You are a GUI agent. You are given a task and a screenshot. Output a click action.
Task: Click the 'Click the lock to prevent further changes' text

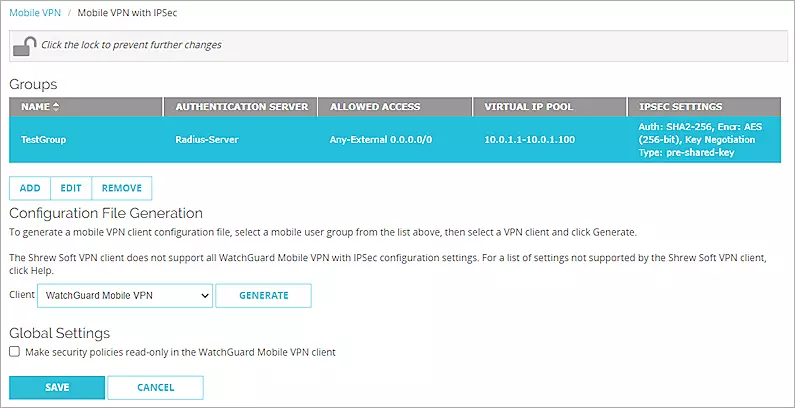pos(131,45)
